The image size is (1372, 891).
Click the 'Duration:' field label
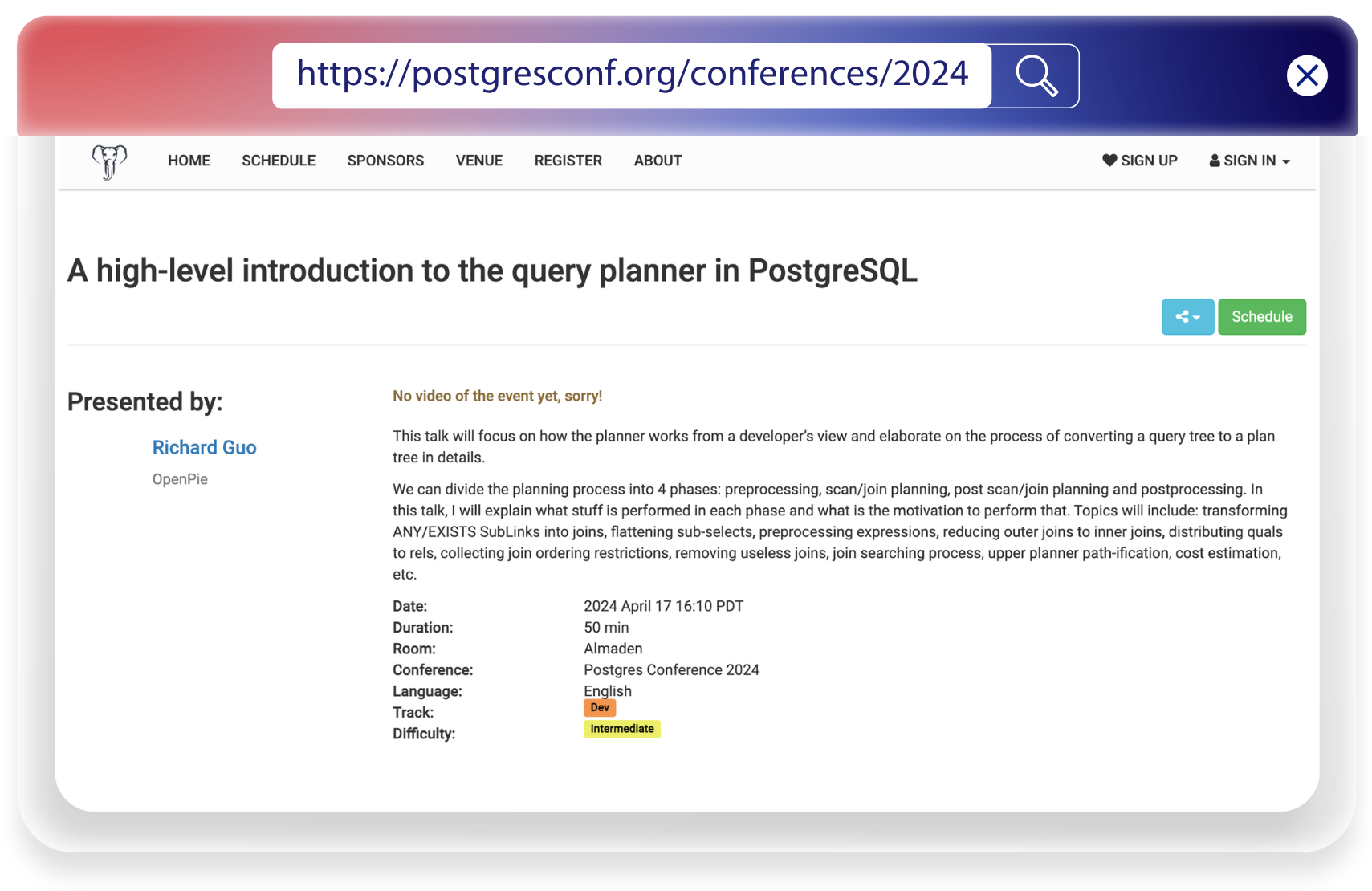pos(422,628)
